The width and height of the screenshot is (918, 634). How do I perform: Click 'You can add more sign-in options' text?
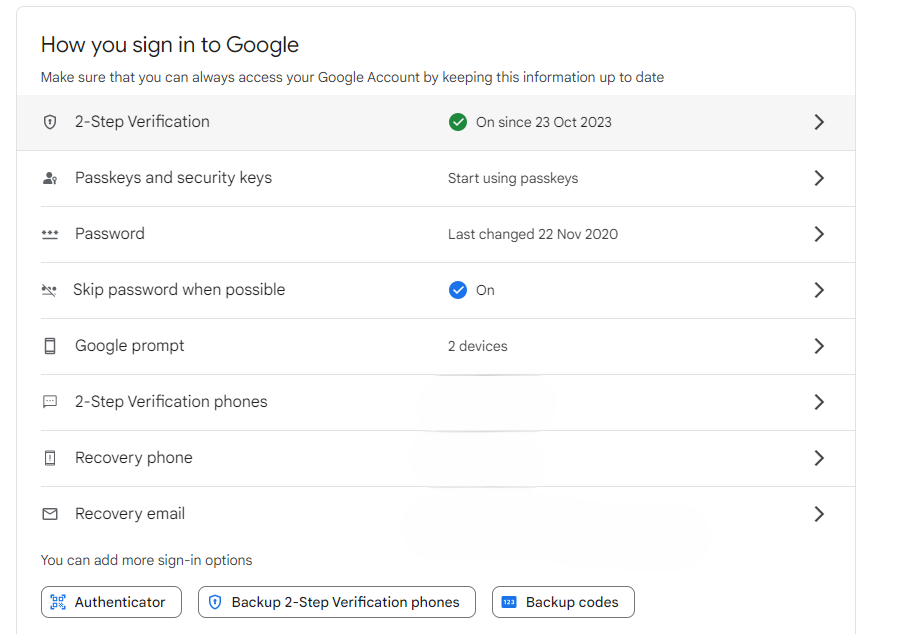(146, 560)
